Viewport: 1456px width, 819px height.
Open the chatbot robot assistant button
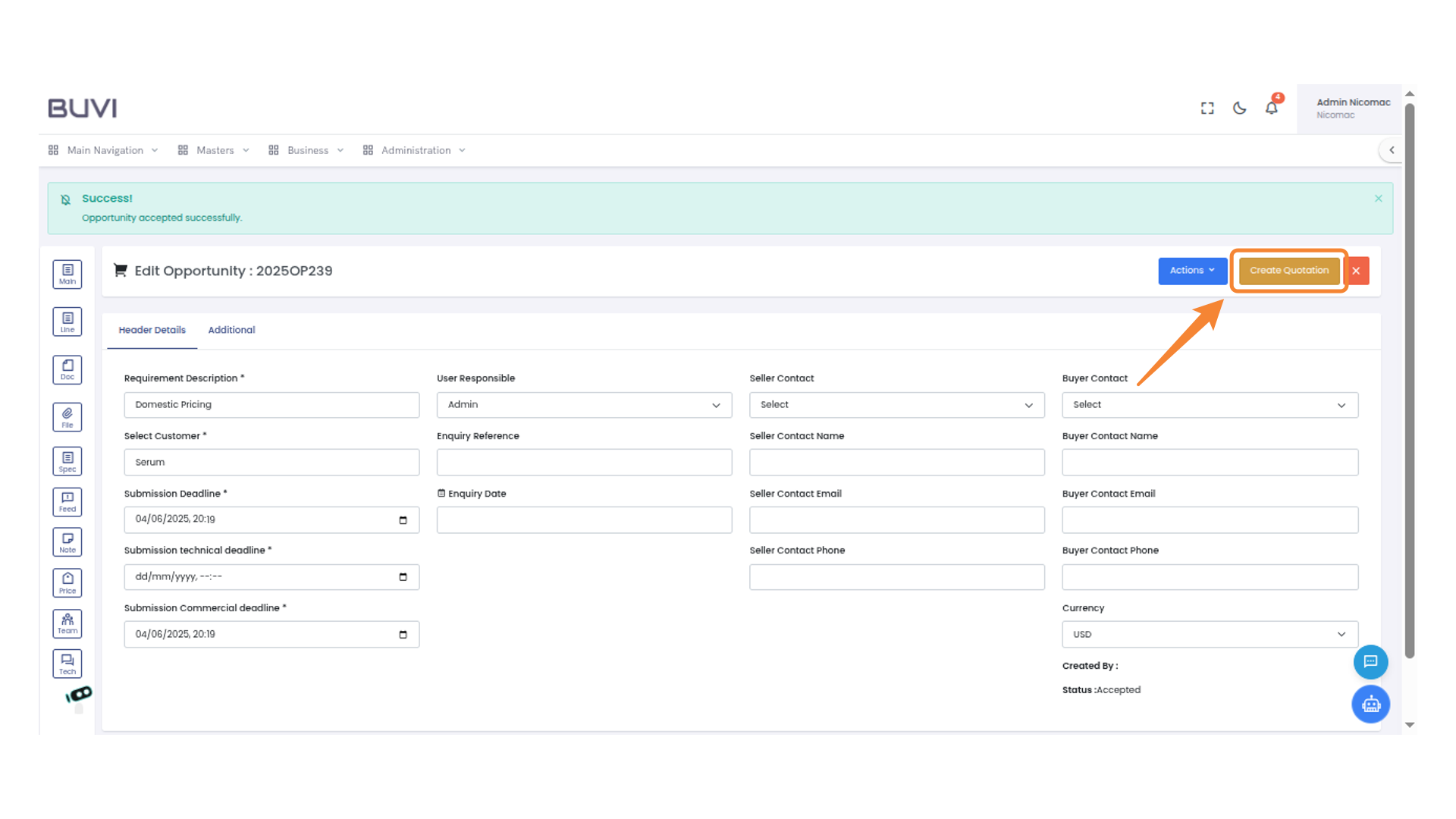[1370, 704]
